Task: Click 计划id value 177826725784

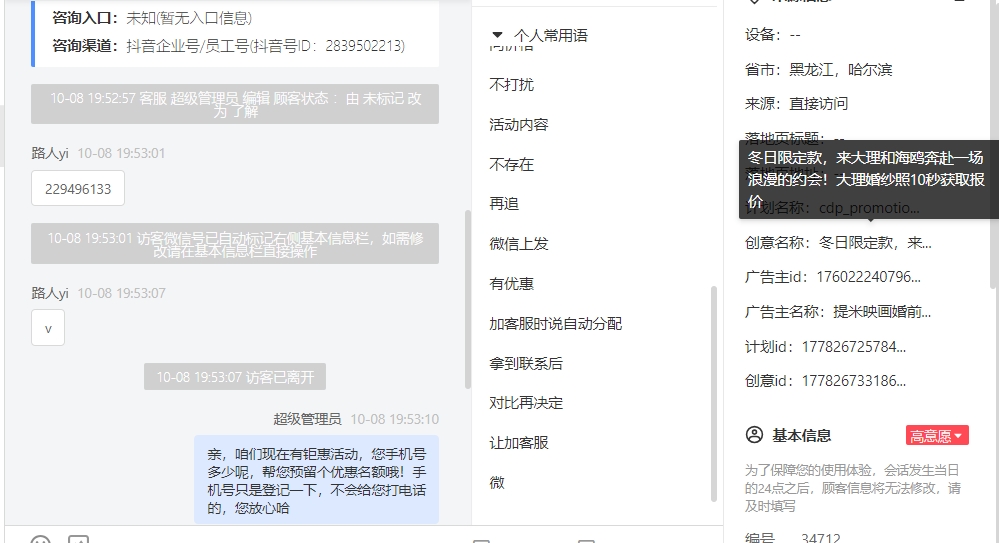Action: (854, 347)
